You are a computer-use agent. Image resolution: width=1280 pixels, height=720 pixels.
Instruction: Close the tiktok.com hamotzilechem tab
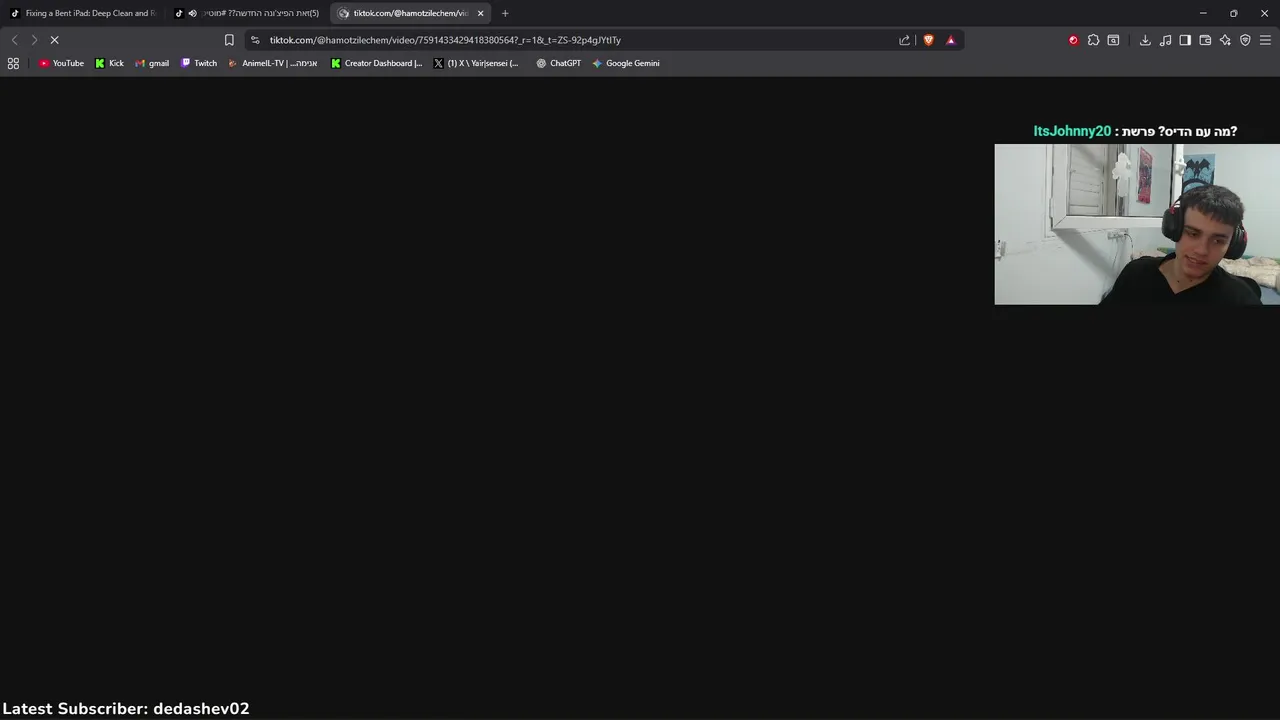480,13
